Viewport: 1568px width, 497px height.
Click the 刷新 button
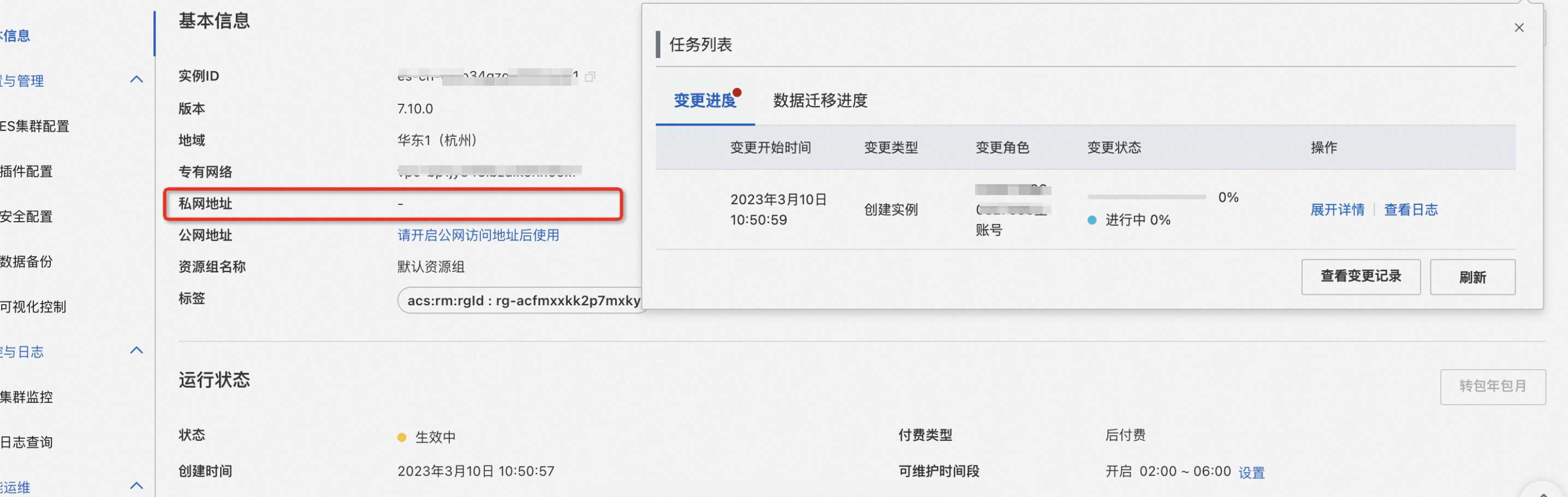[x=1472, y=277]
